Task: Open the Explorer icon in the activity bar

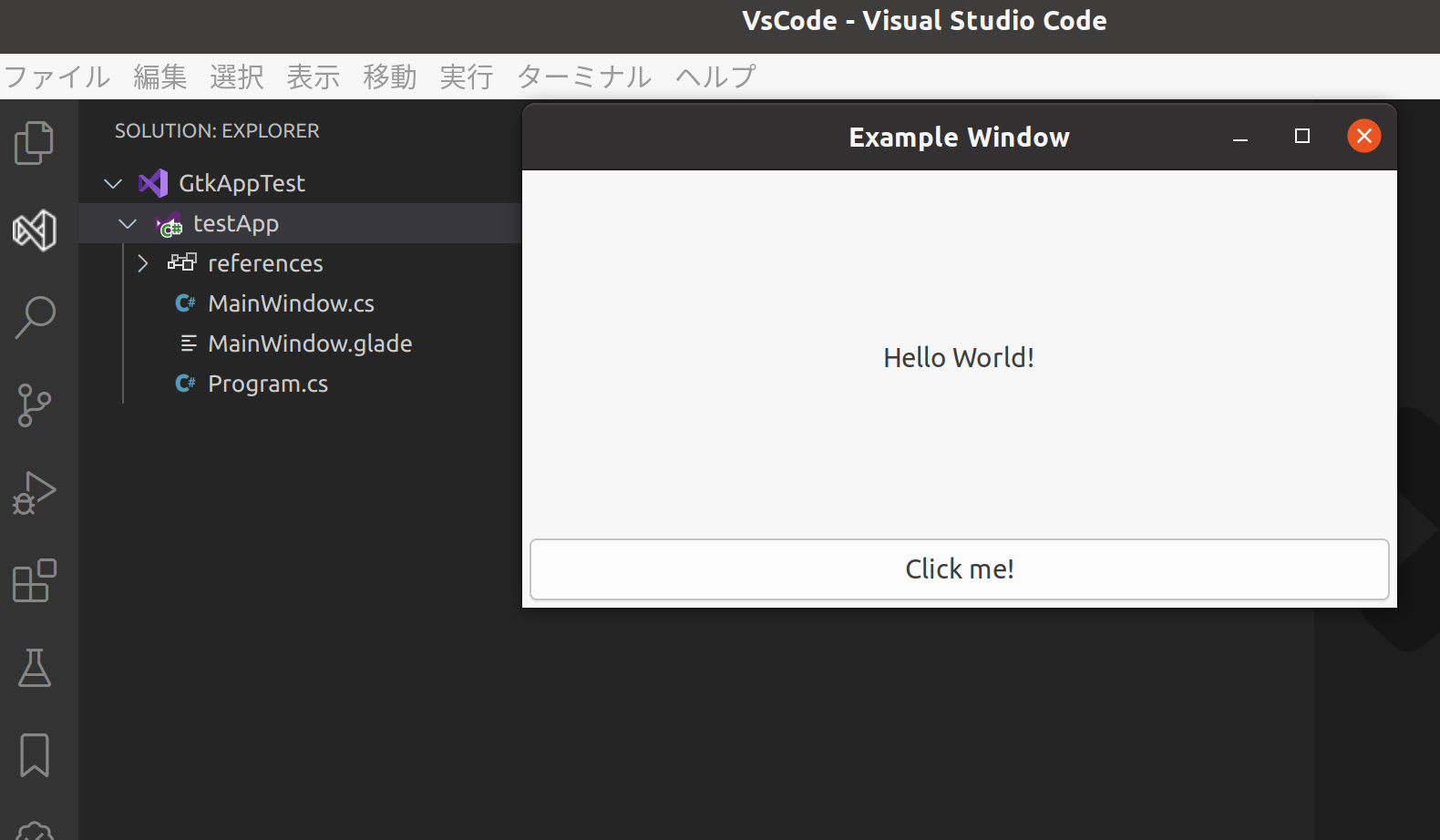Action: pyautogui.click(x=34, y=143)
